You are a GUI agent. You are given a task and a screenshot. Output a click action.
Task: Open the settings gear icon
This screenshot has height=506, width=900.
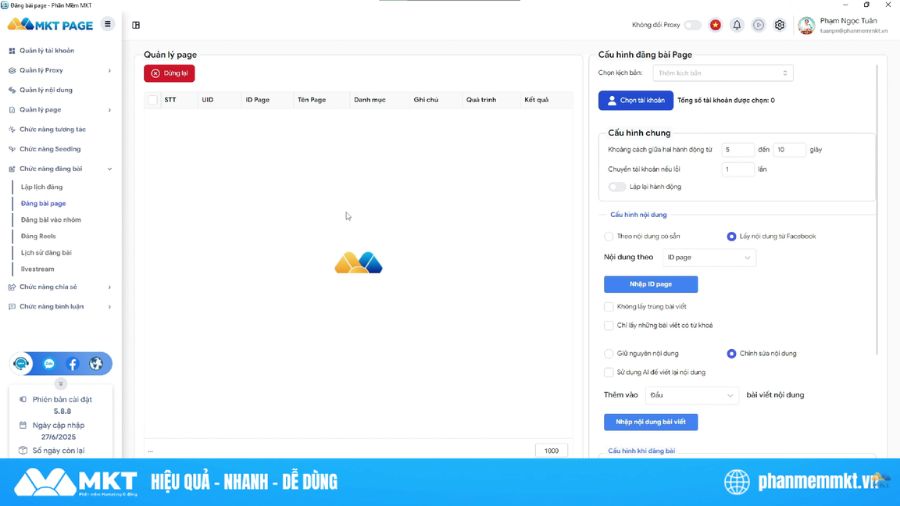click(779, 25)
